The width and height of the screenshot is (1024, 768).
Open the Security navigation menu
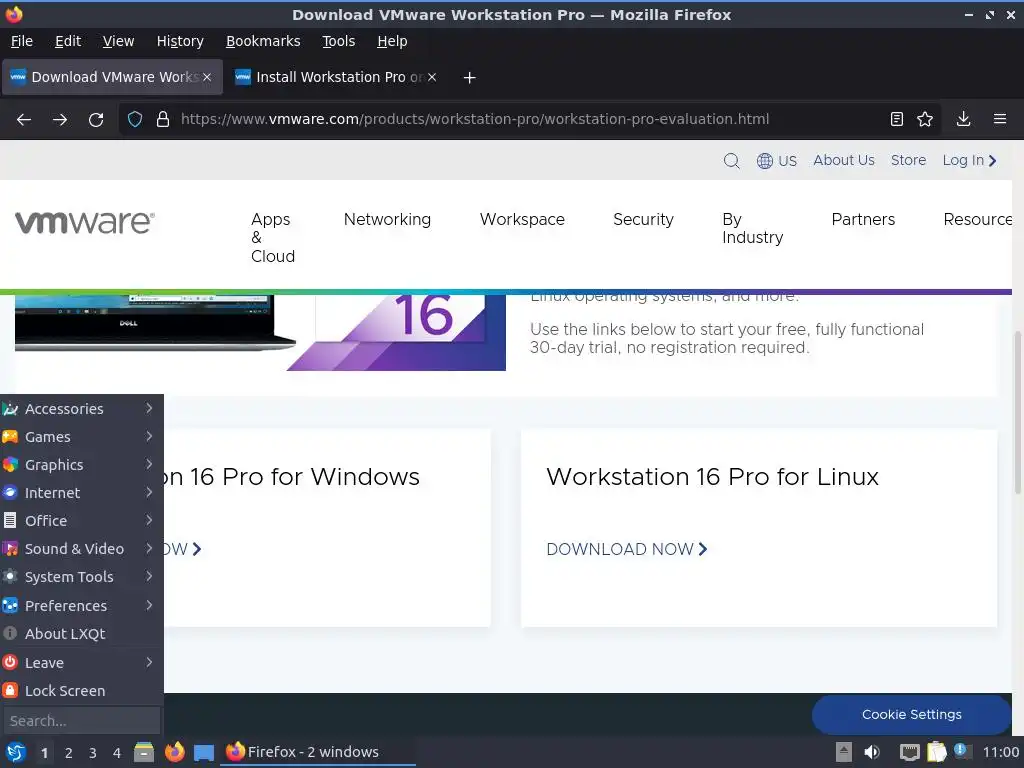click(643, 219)
